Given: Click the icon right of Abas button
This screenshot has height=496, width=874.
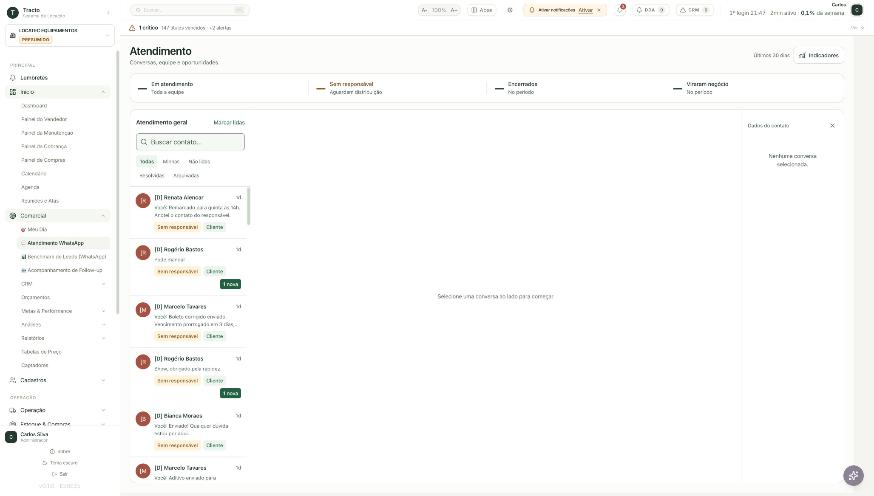Looking at the screenshot, I should click(510, 10).
